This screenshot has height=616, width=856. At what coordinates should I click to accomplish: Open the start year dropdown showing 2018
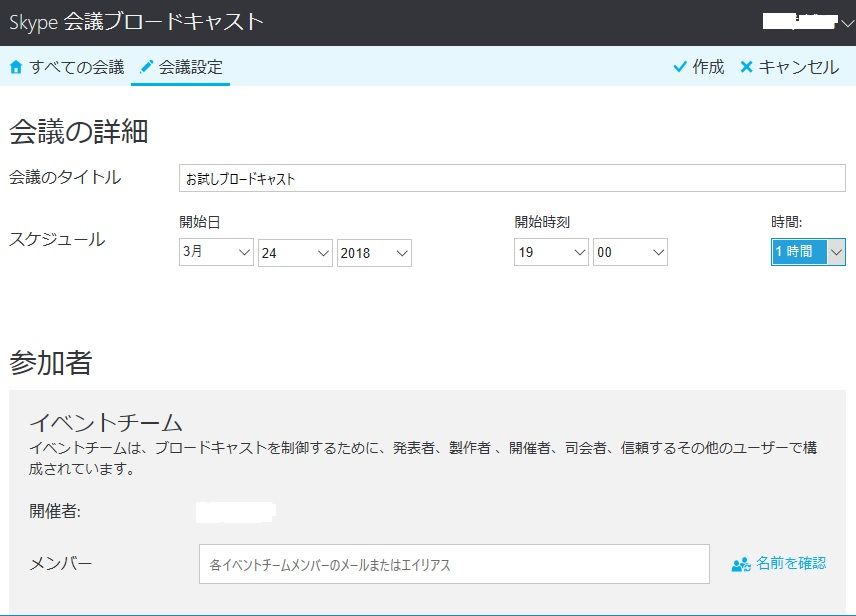[374, 253]
